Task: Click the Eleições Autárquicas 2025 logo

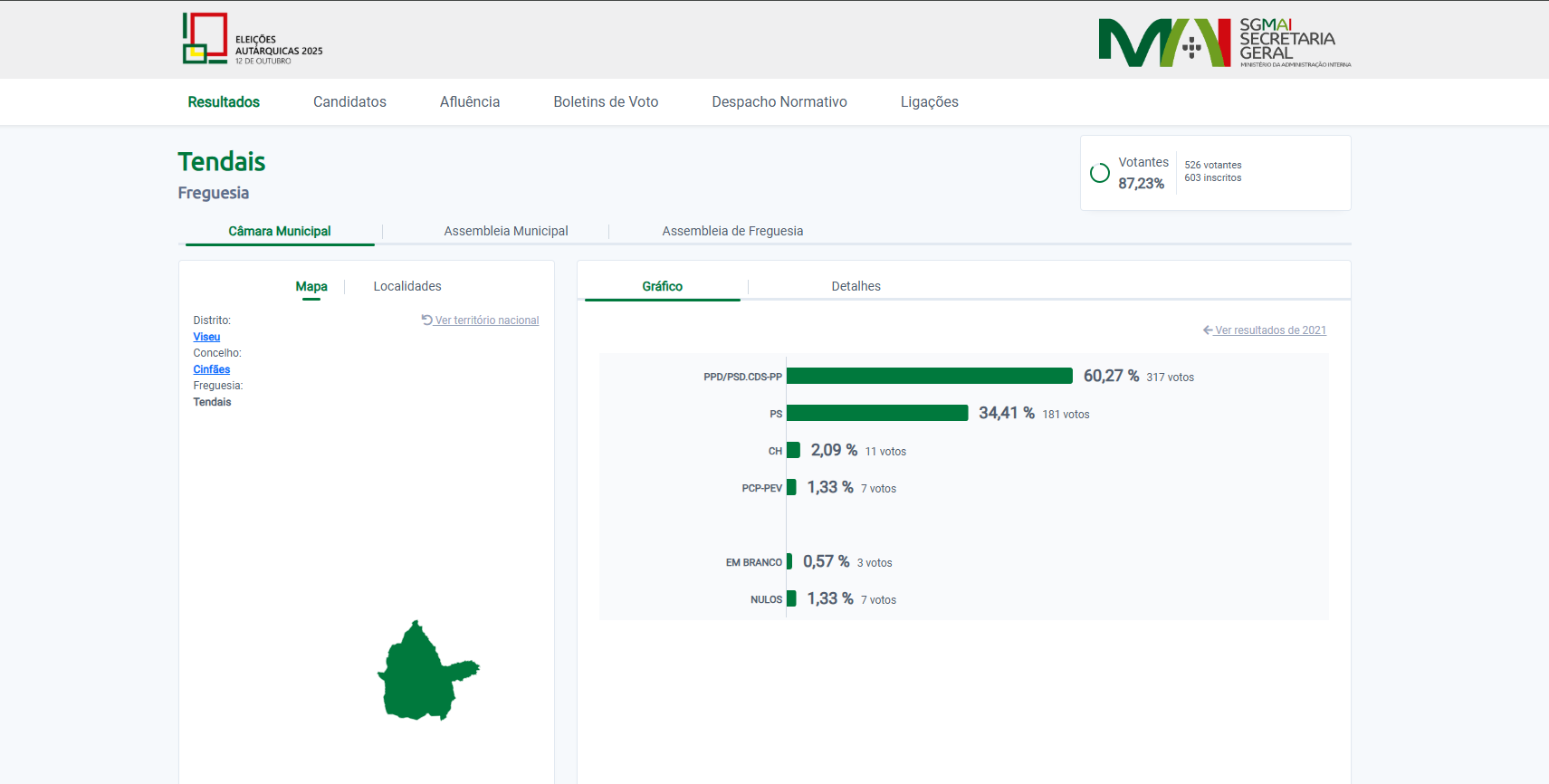Action: tap(252, 40)
